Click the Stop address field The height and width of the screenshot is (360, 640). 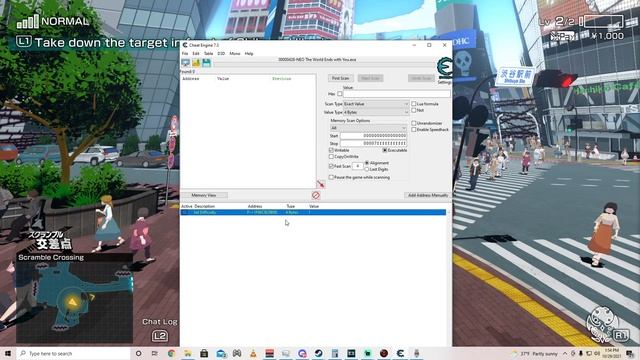(x=373, y=143)
